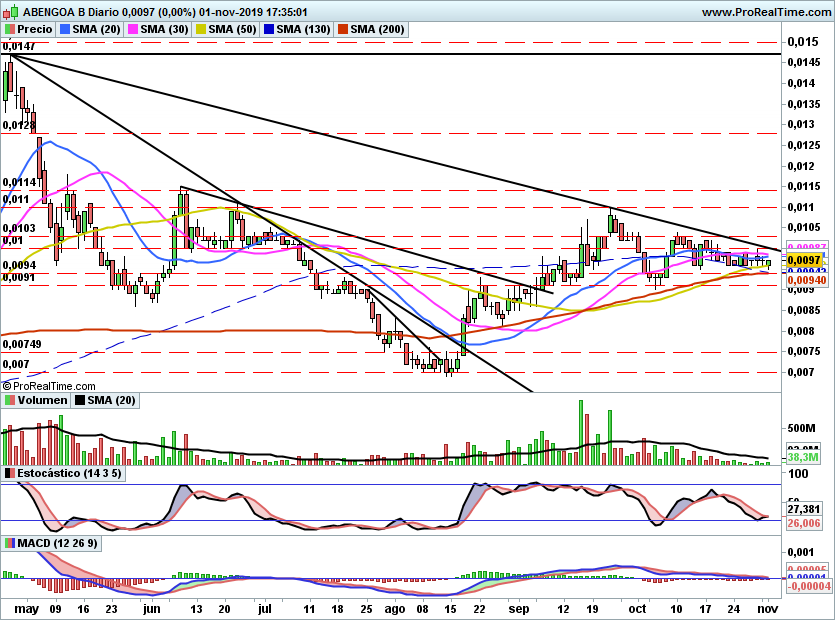Click the 0,0091 level label

(x=19, y=277)
